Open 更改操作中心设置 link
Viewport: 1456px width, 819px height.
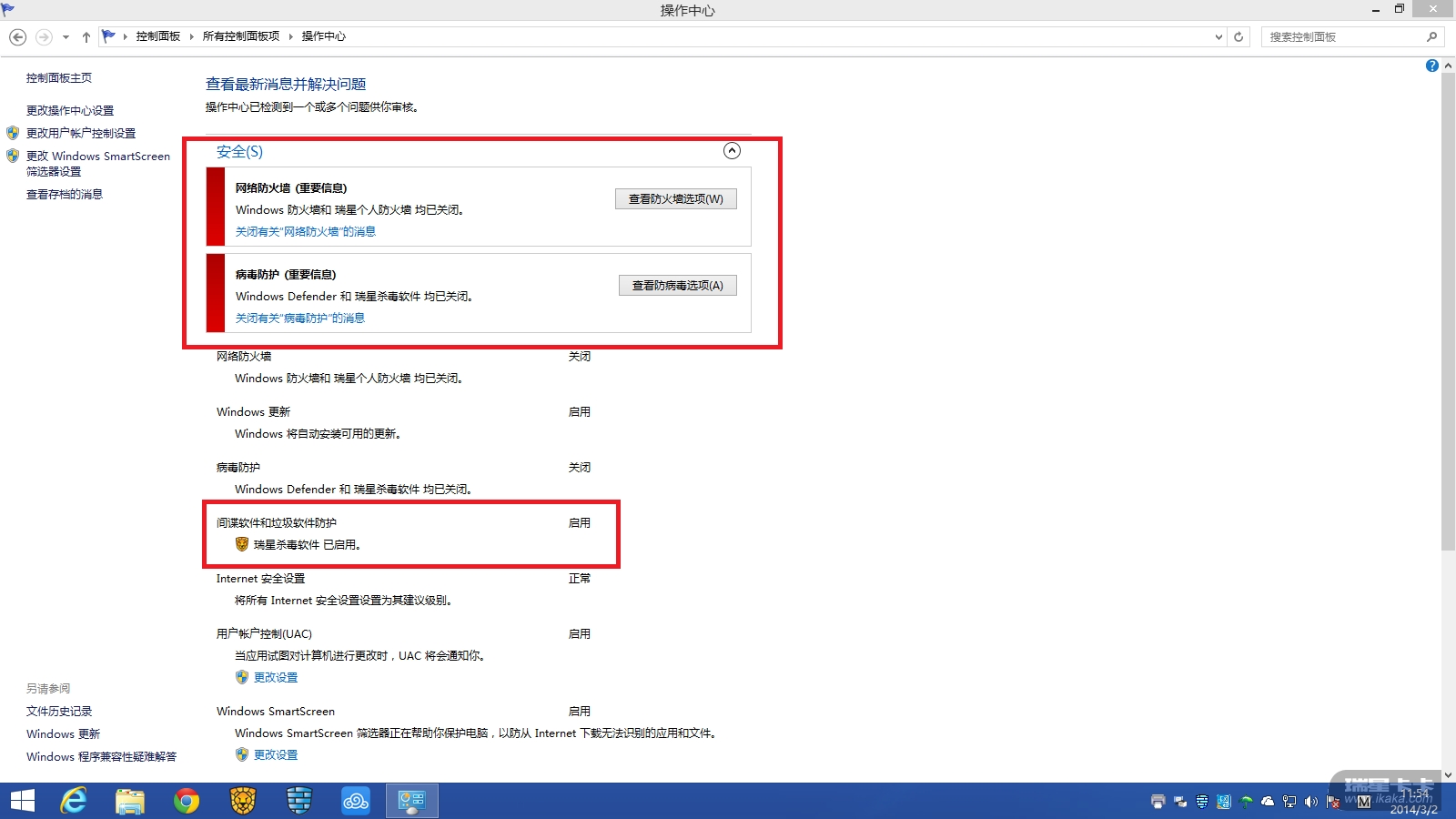(x=70, y=111)
